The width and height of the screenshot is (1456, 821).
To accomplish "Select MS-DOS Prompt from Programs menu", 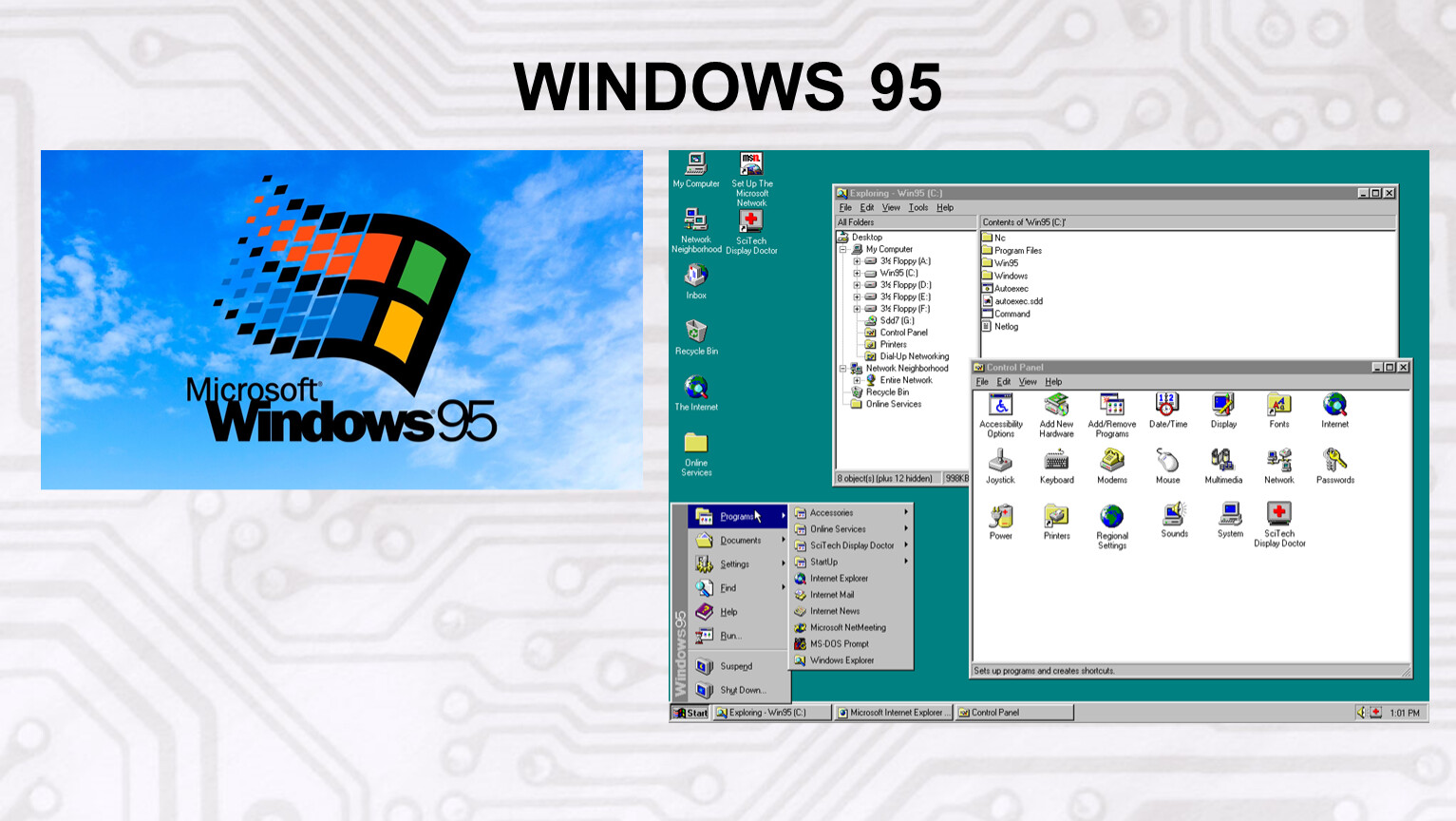I will pos(839,644).
